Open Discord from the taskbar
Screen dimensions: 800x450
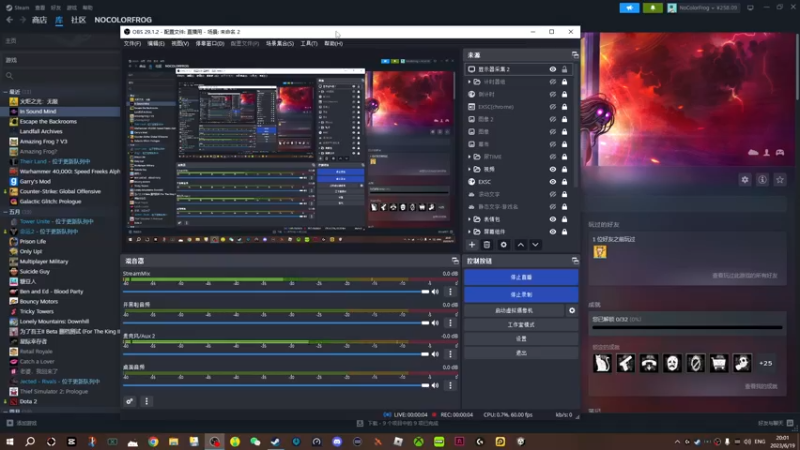(x=337, y=442)
